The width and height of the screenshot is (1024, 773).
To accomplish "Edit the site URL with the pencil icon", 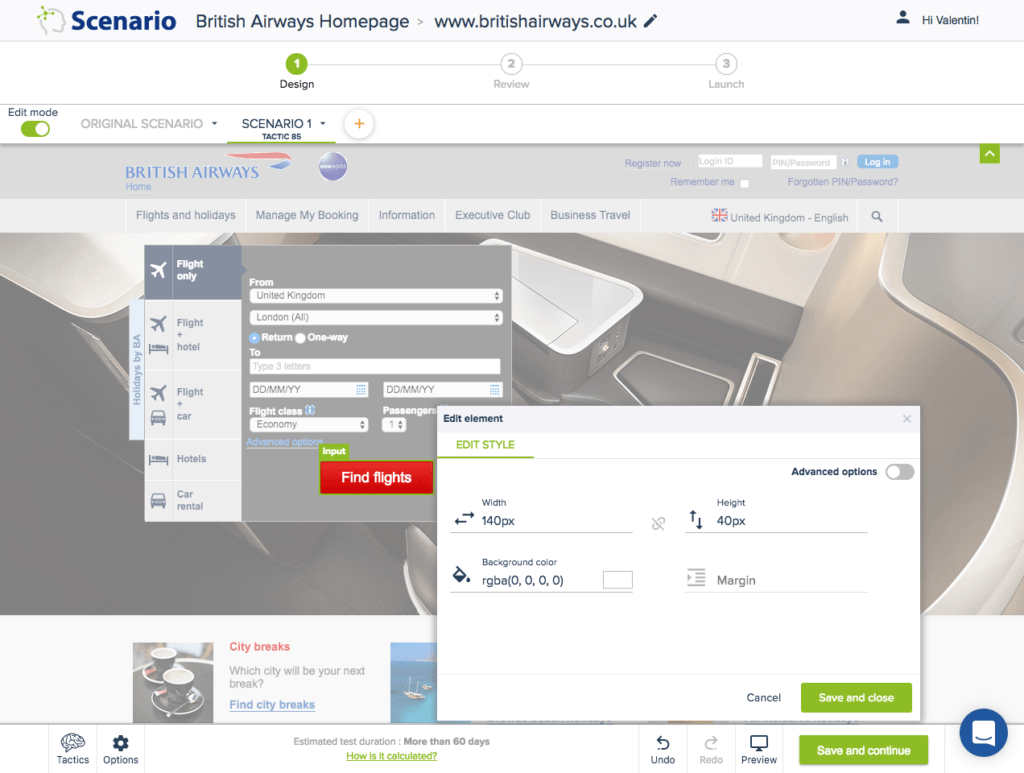I will (650, 21).
